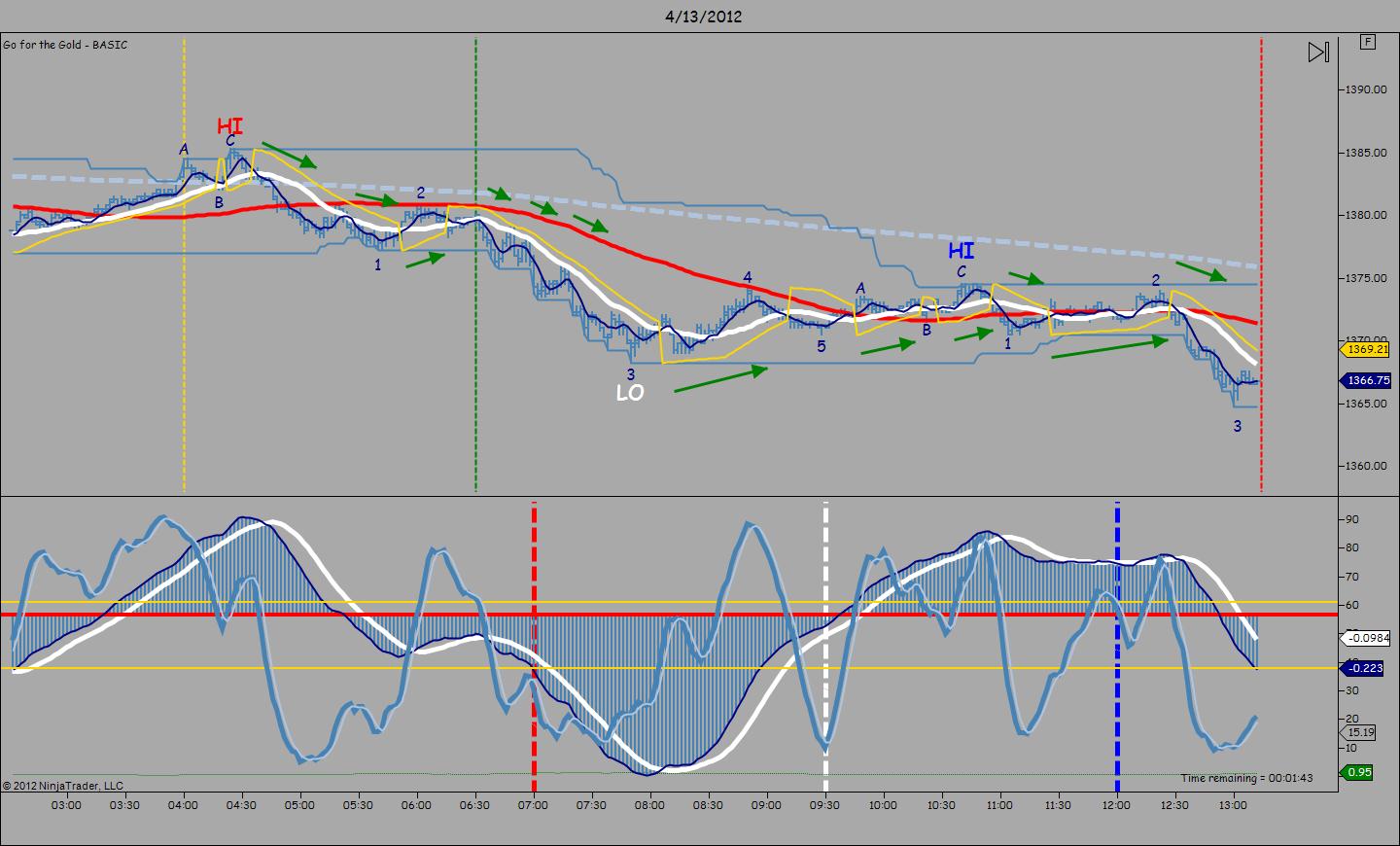Select the blue dashed vertical line at 12:00
Viewport: 1400px width, 846px height.
(1117, 648)
